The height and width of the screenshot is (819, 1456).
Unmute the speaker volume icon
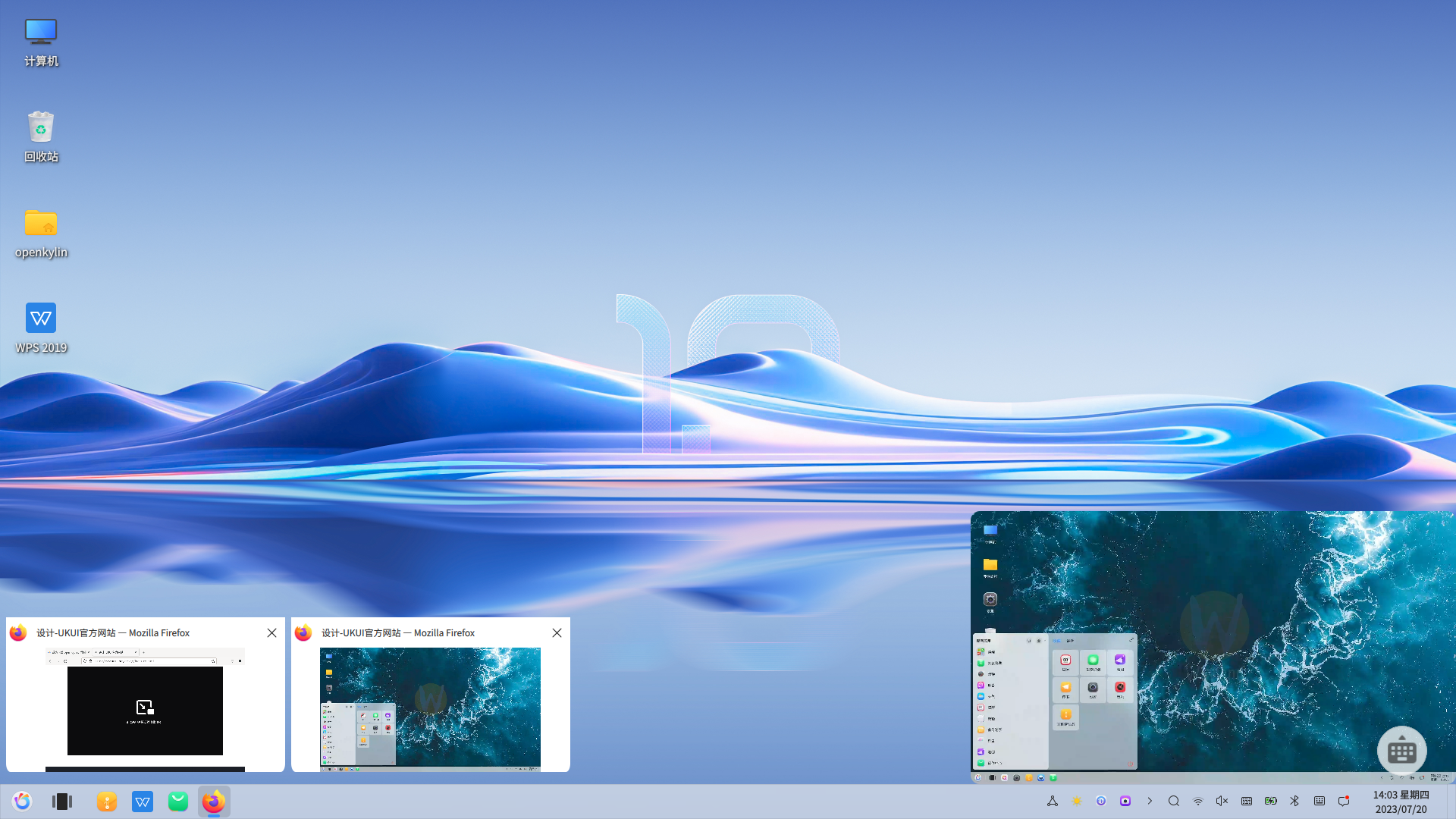click(1222, 801)
